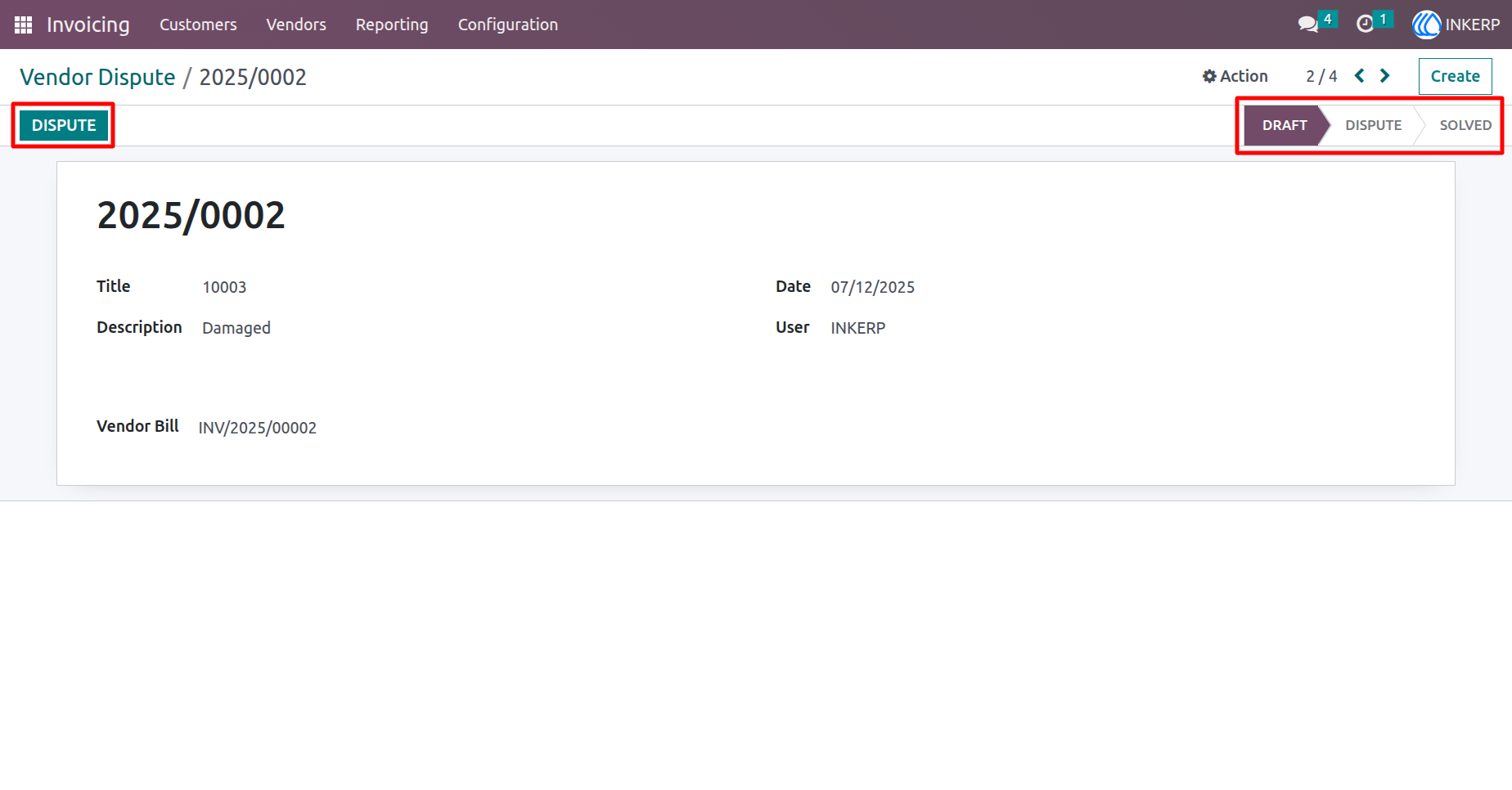
Task: Click the pager 2 / 4 counter
Action: [1321, 76]
